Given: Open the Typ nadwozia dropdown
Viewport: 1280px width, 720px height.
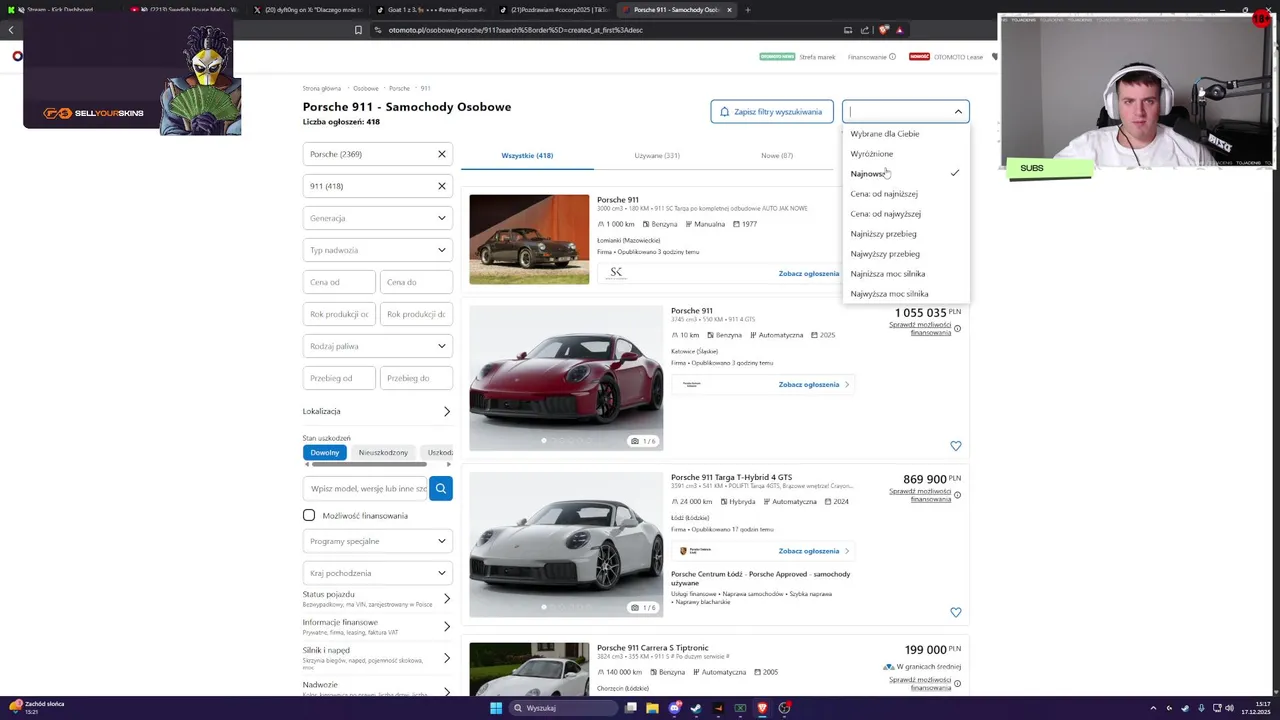Looking at the screenshot, I should (x=378, y=250).
